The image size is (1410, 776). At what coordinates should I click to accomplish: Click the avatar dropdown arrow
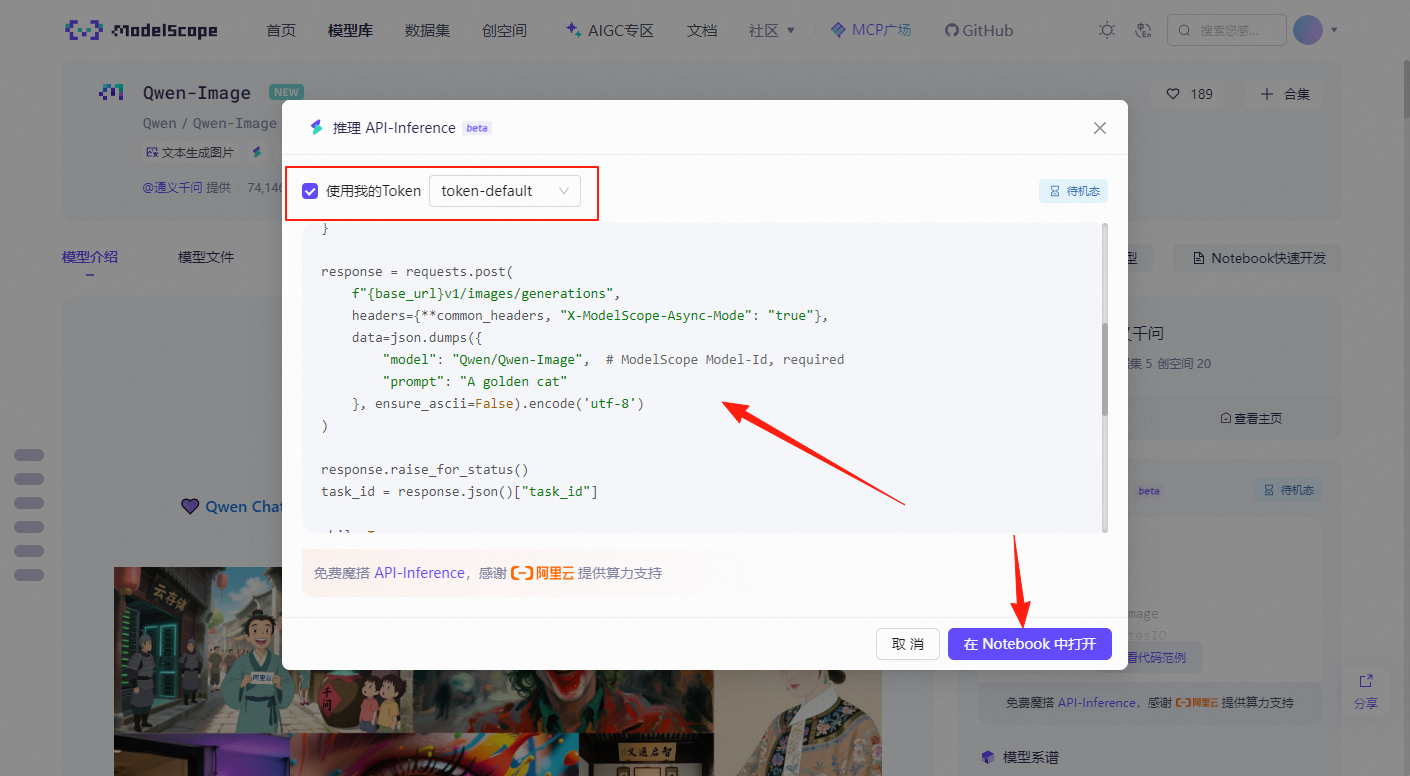click(1334, 30)
